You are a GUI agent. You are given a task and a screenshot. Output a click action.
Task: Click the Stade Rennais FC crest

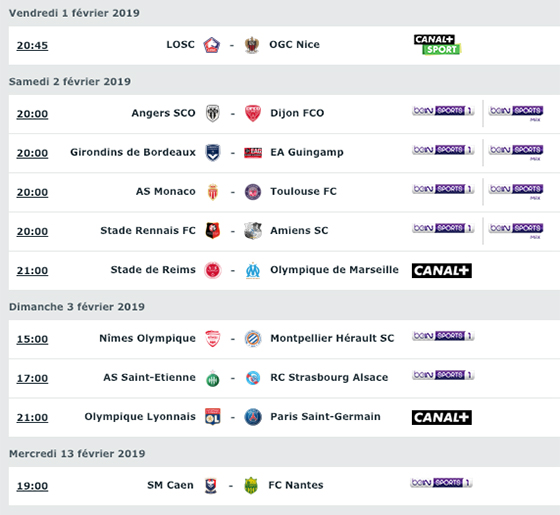213,231
